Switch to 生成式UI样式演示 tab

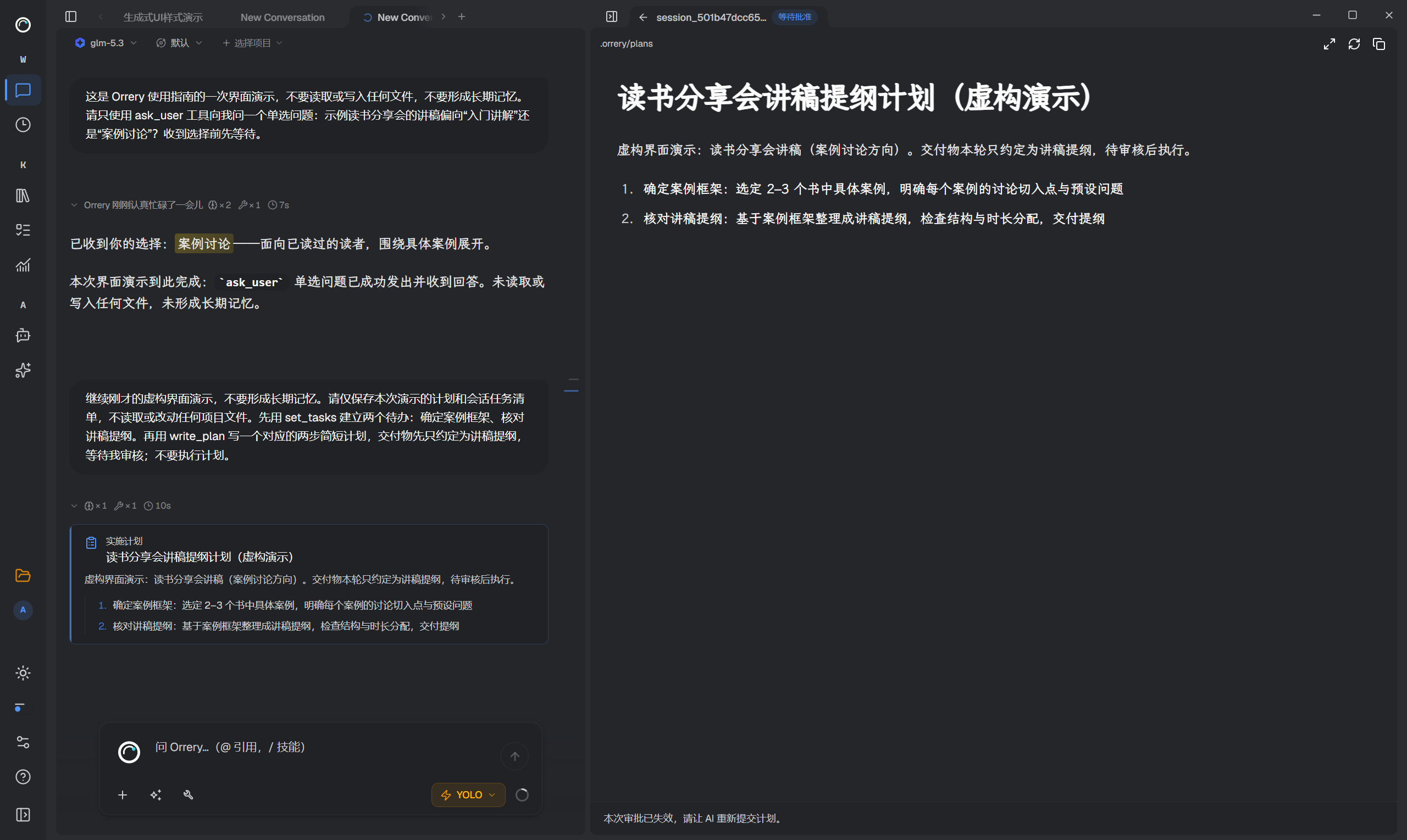(163, 17)
